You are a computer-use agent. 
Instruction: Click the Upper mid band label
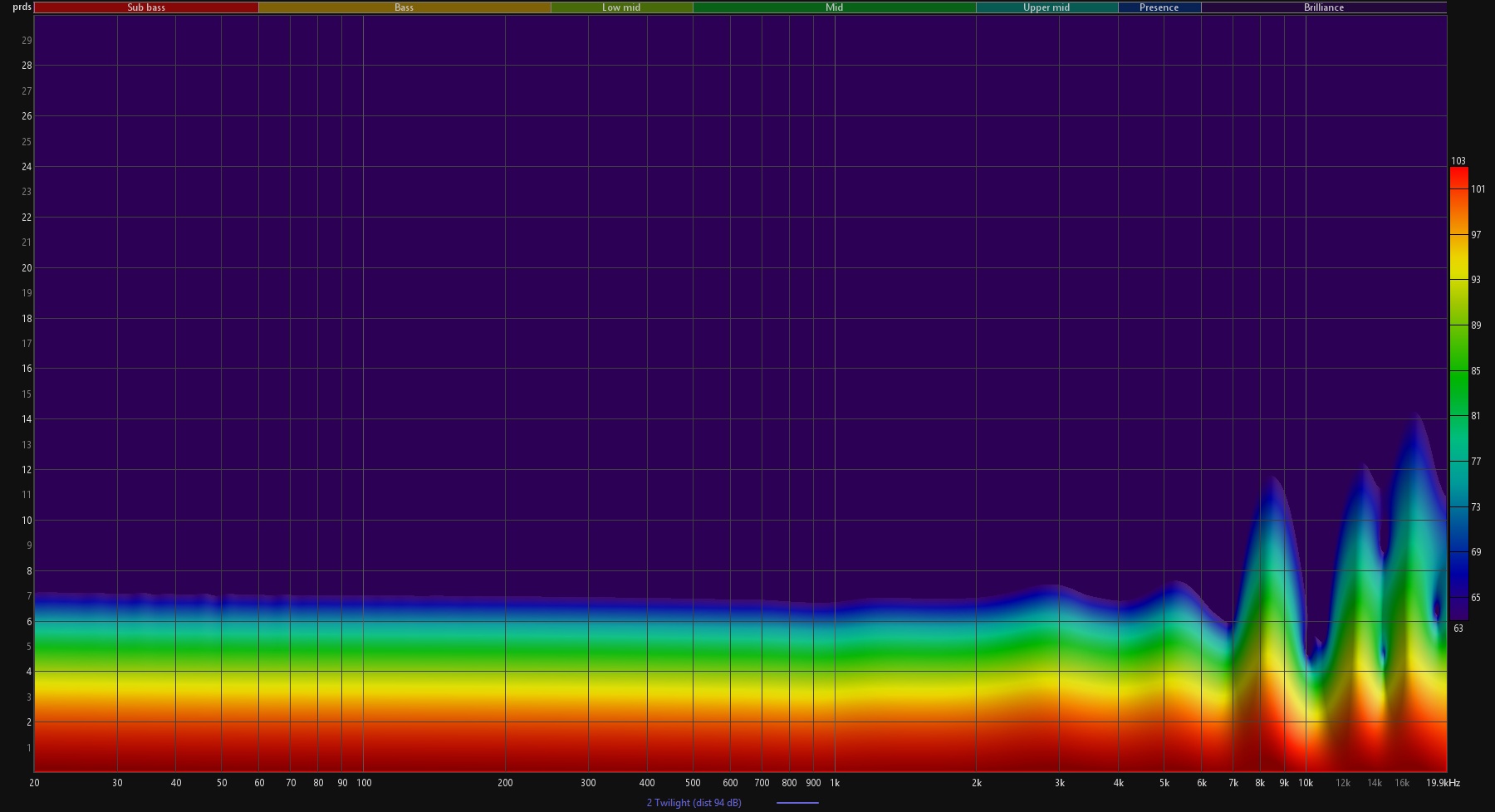point(1046,7)
